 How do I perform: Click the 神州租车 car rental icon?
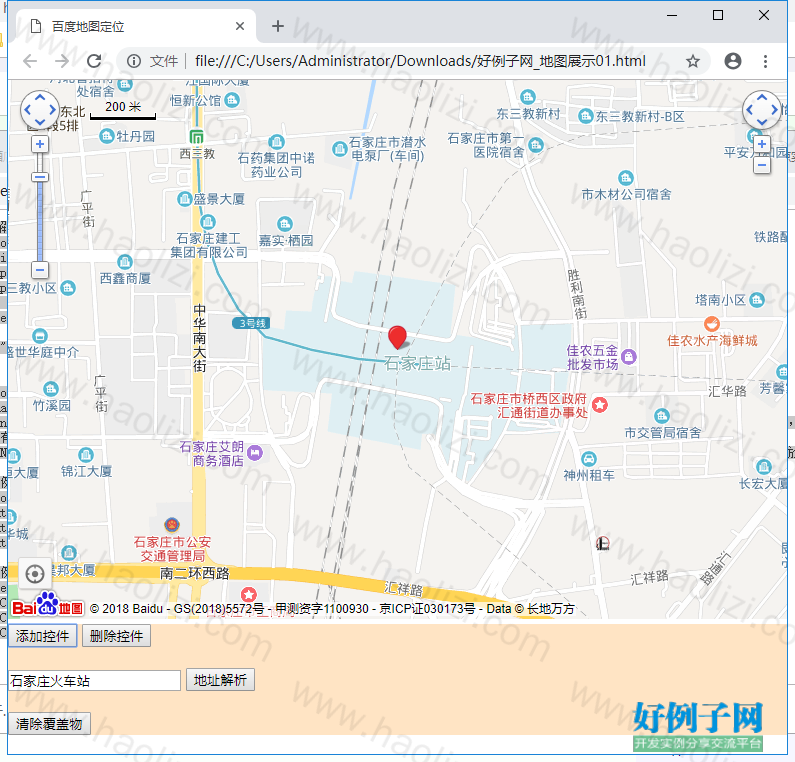(x=589, y=459)
